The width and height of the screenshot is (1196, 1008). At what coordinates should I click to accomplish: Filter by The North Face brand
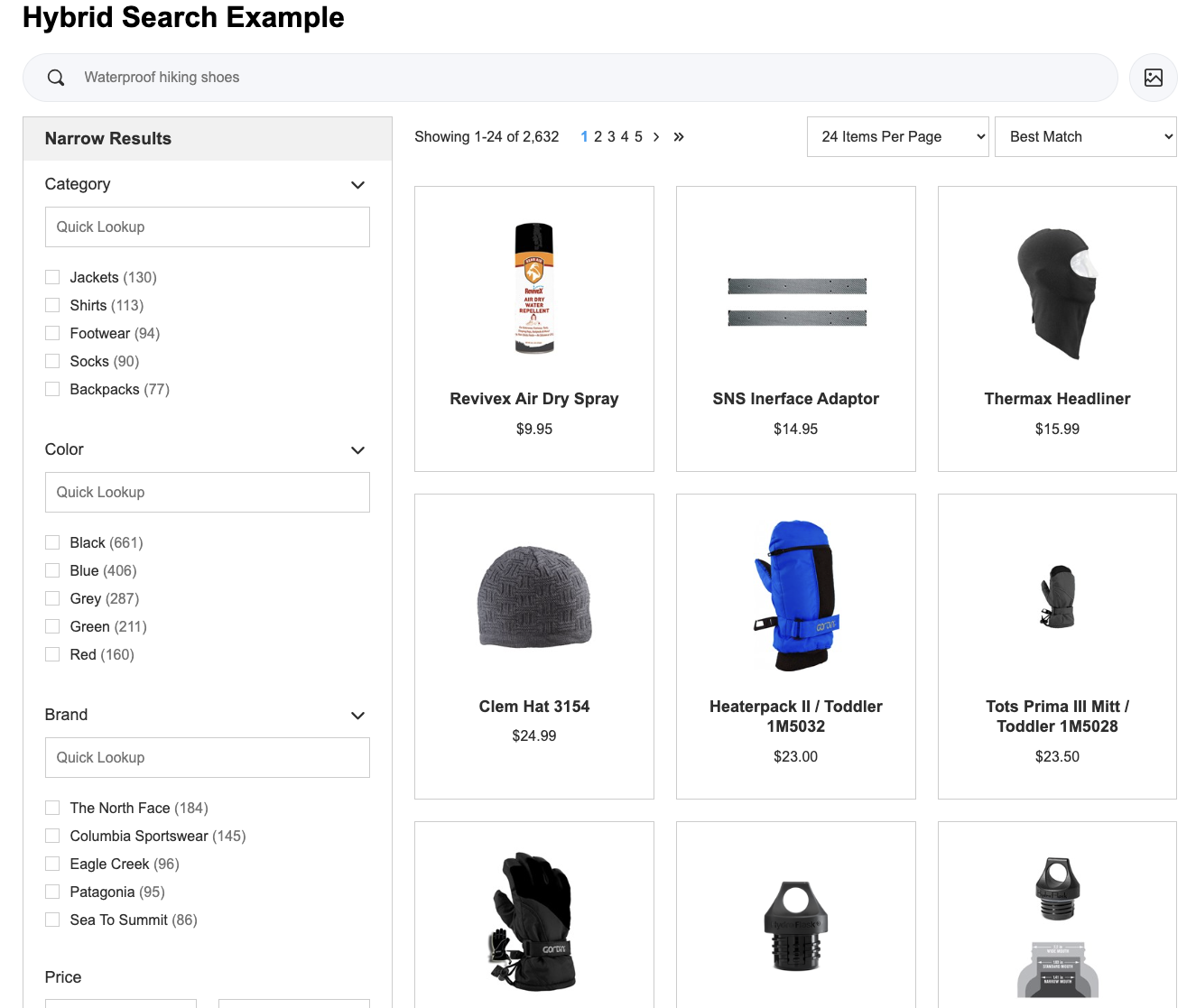pos(52,808)
